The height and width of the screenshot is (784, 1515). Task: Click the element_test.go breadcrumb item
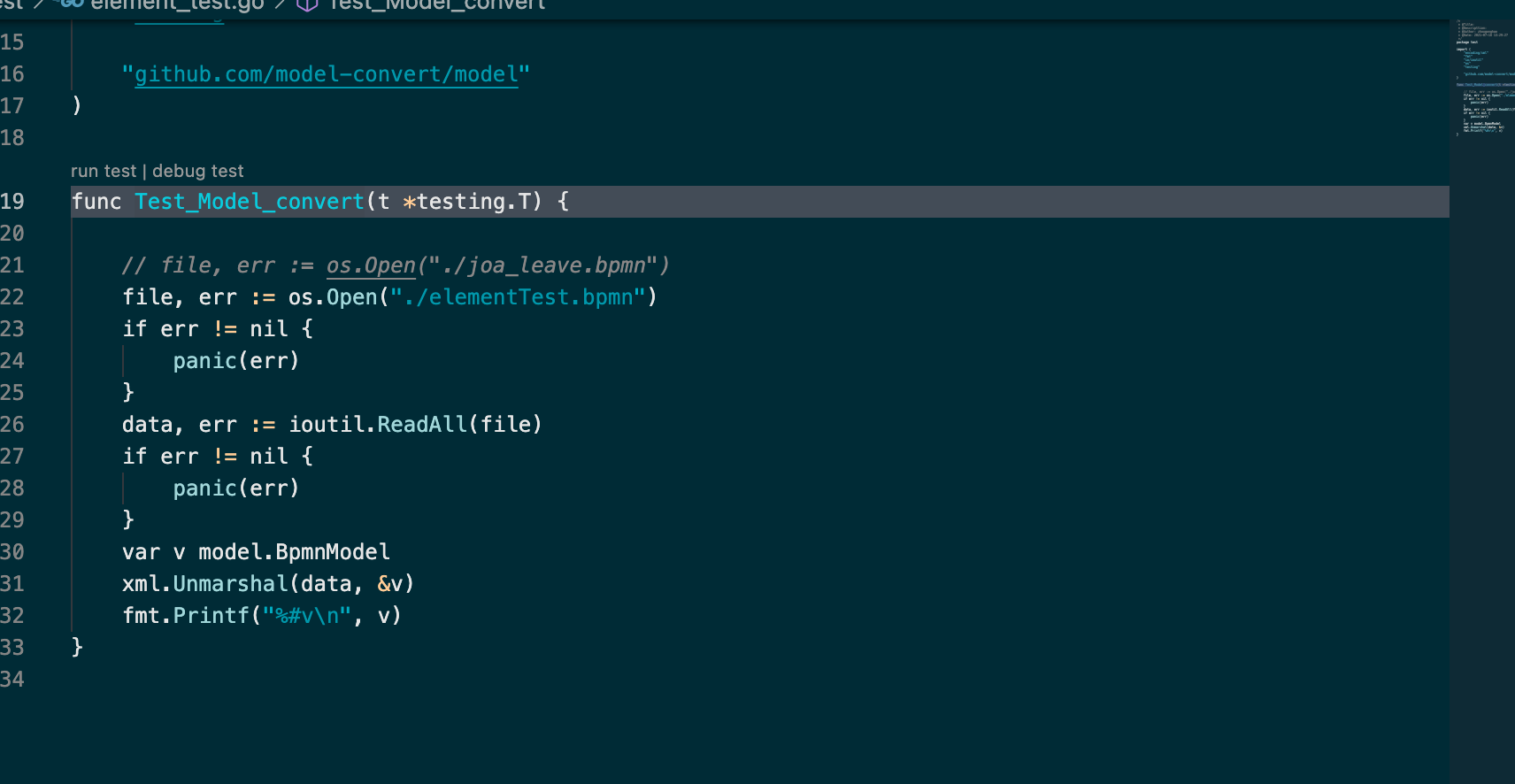177,5
